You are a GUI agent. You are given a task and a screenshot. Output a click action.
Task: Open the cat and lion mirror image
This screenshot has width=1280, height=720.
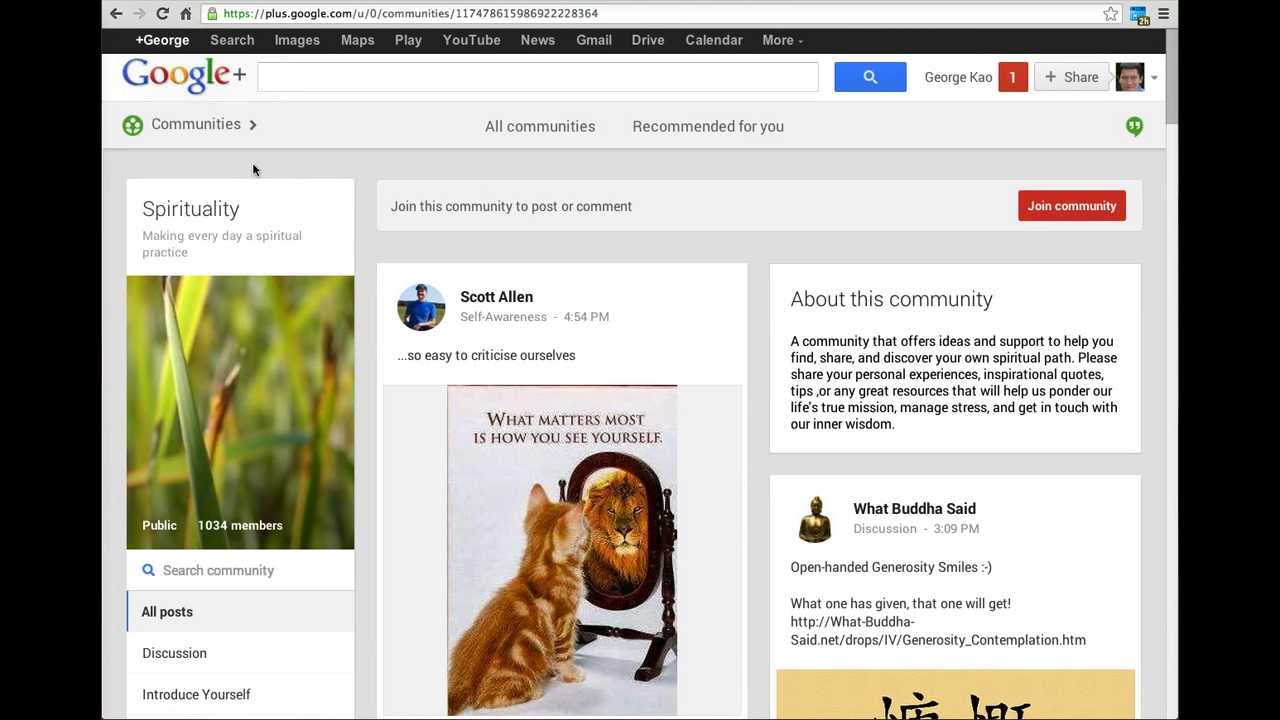(562, 551)
